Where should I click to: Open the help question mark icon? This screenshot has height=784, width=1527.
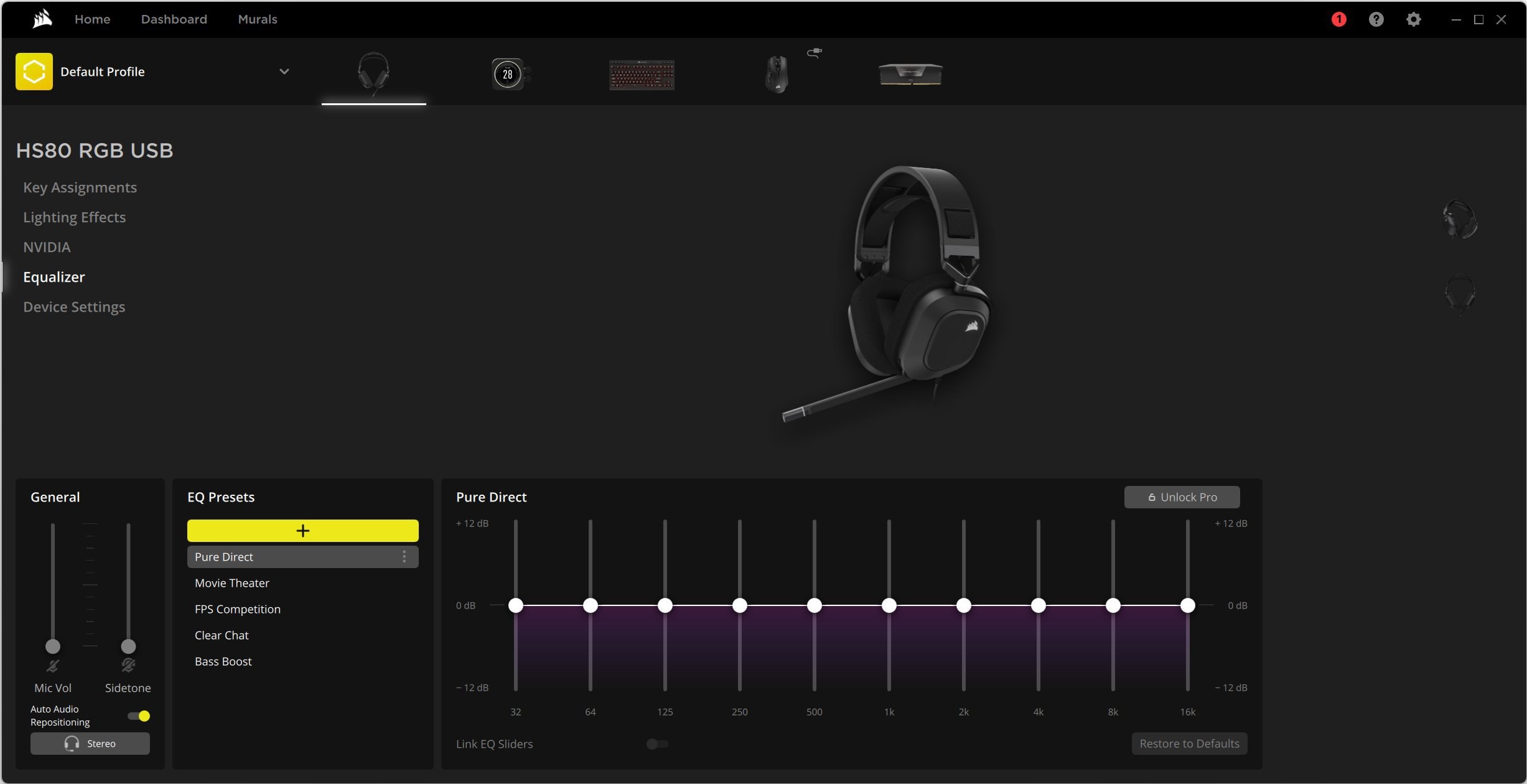click(1376, 19)
